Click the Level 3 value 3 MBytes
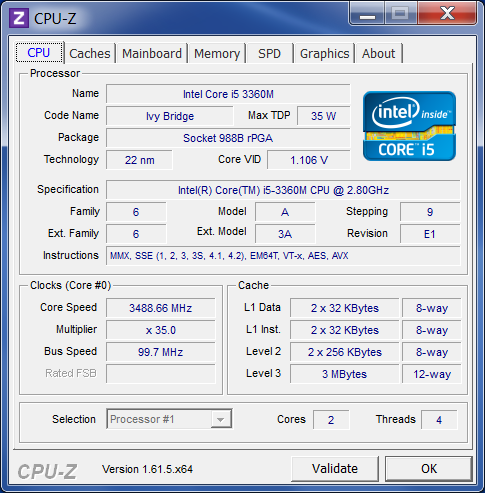 pos(345,374)
